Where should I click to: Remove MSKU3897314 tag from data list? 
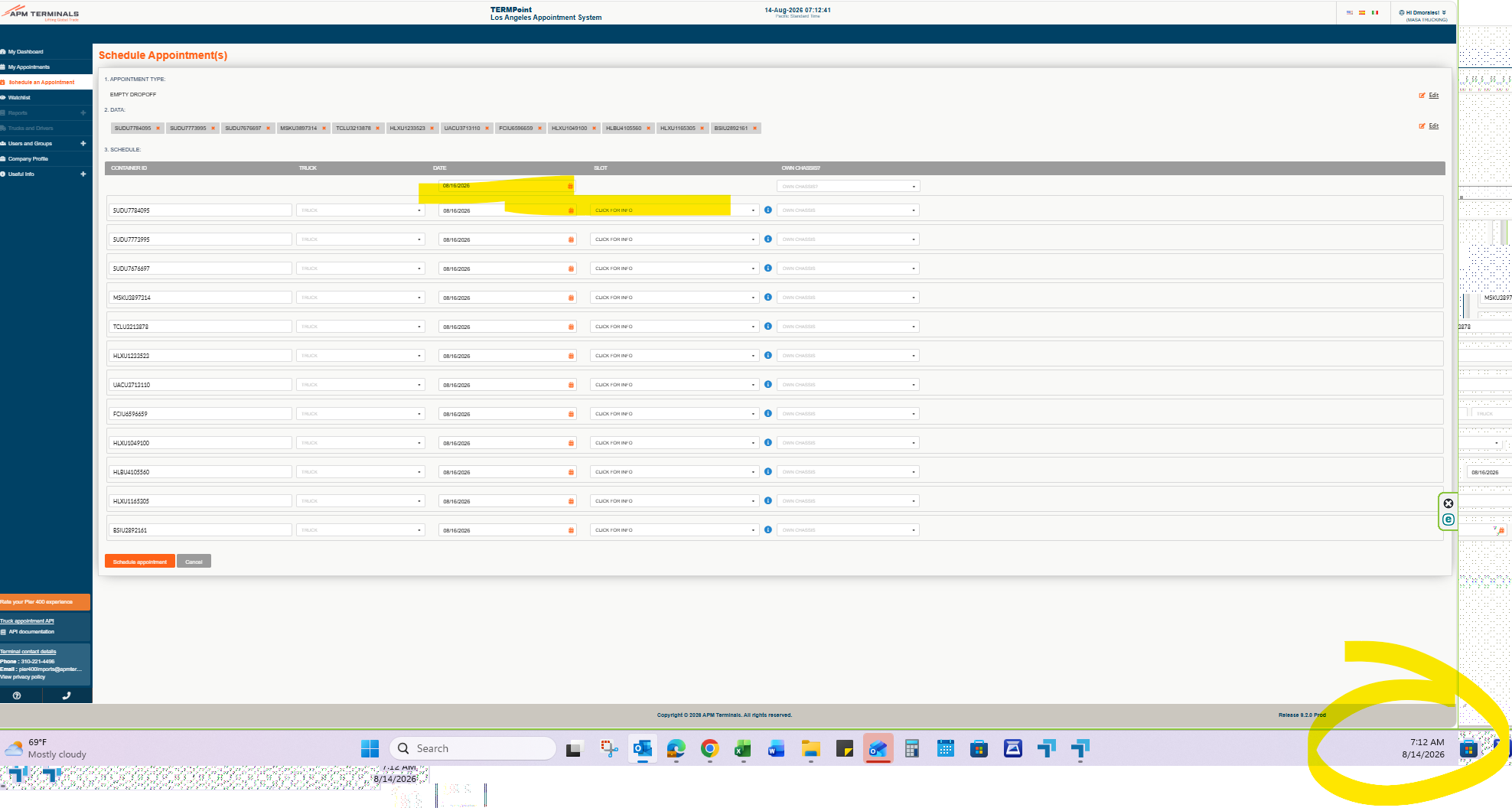click(324, 129)
